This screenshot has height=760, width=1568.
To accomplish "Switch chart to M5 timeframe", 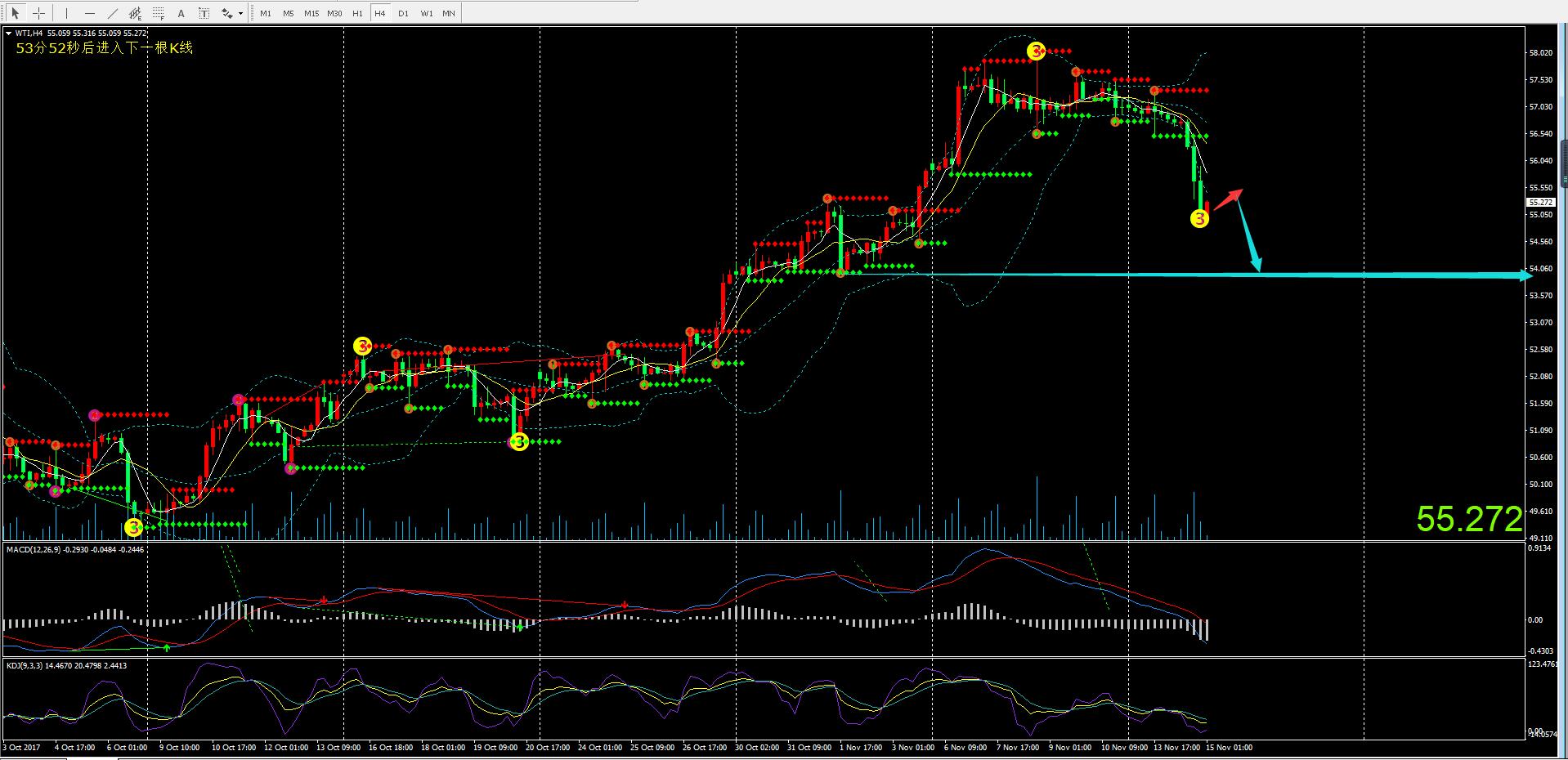I will pyautogui.click(x=289, y=13).
